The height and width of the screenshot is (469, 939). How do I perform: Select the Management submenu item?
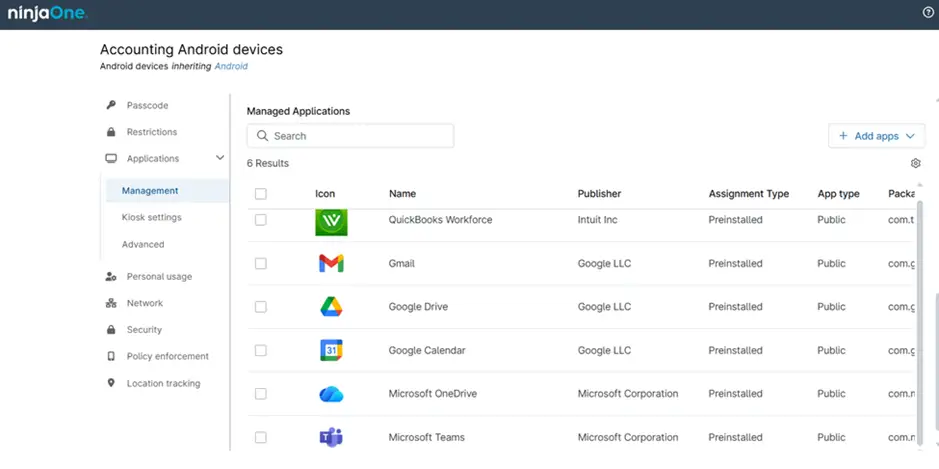167,190
